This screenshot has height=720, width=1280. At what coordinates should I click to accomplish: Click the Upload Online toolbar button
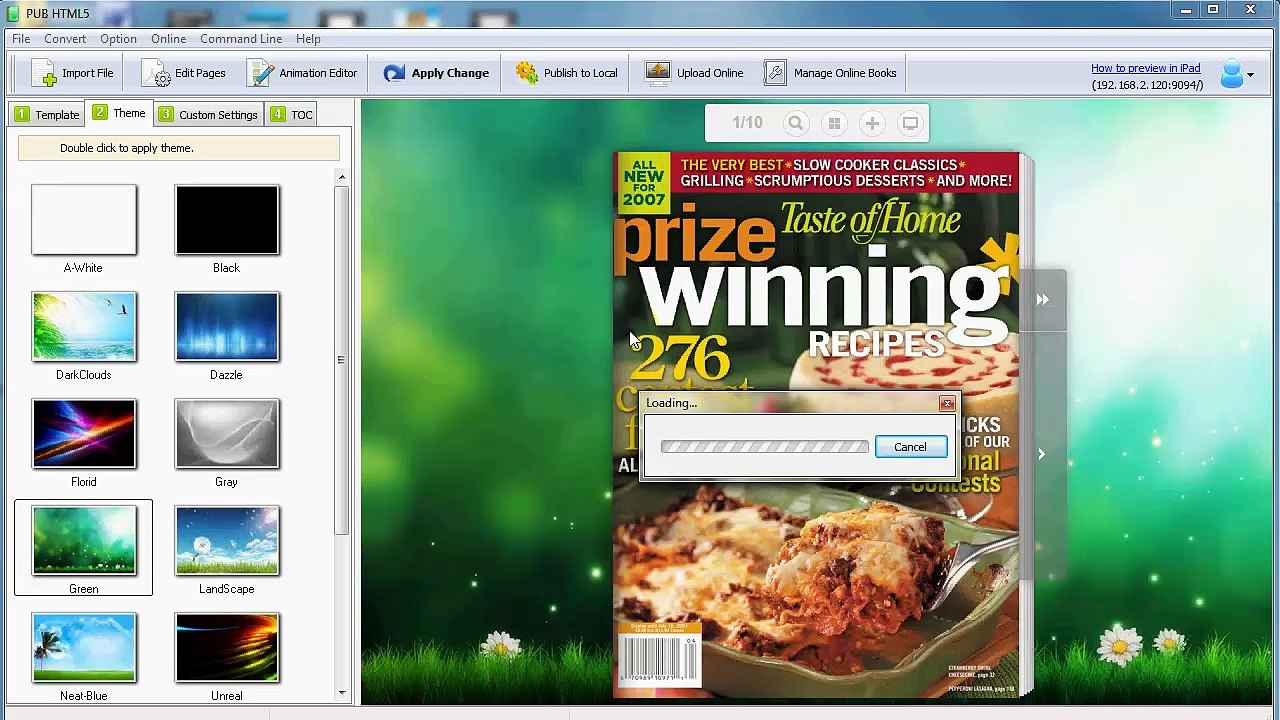coord(695,73)
